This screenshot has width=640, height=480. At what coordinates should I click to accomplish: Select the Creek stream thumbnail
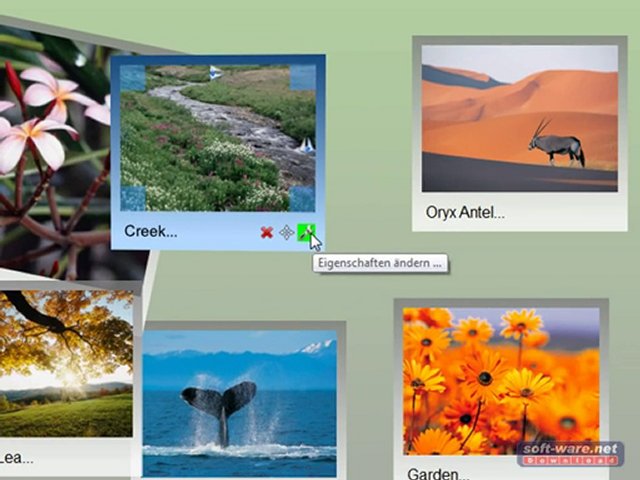(218, 138)
